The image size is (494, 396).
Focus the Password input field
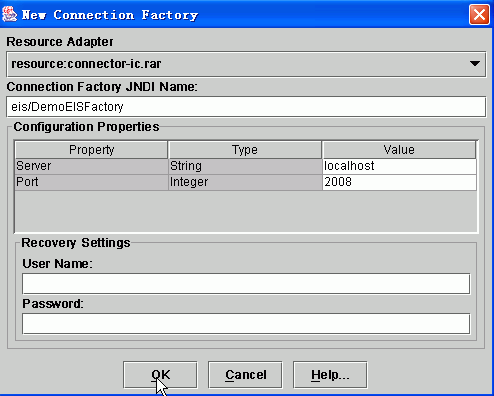point(246,324)
